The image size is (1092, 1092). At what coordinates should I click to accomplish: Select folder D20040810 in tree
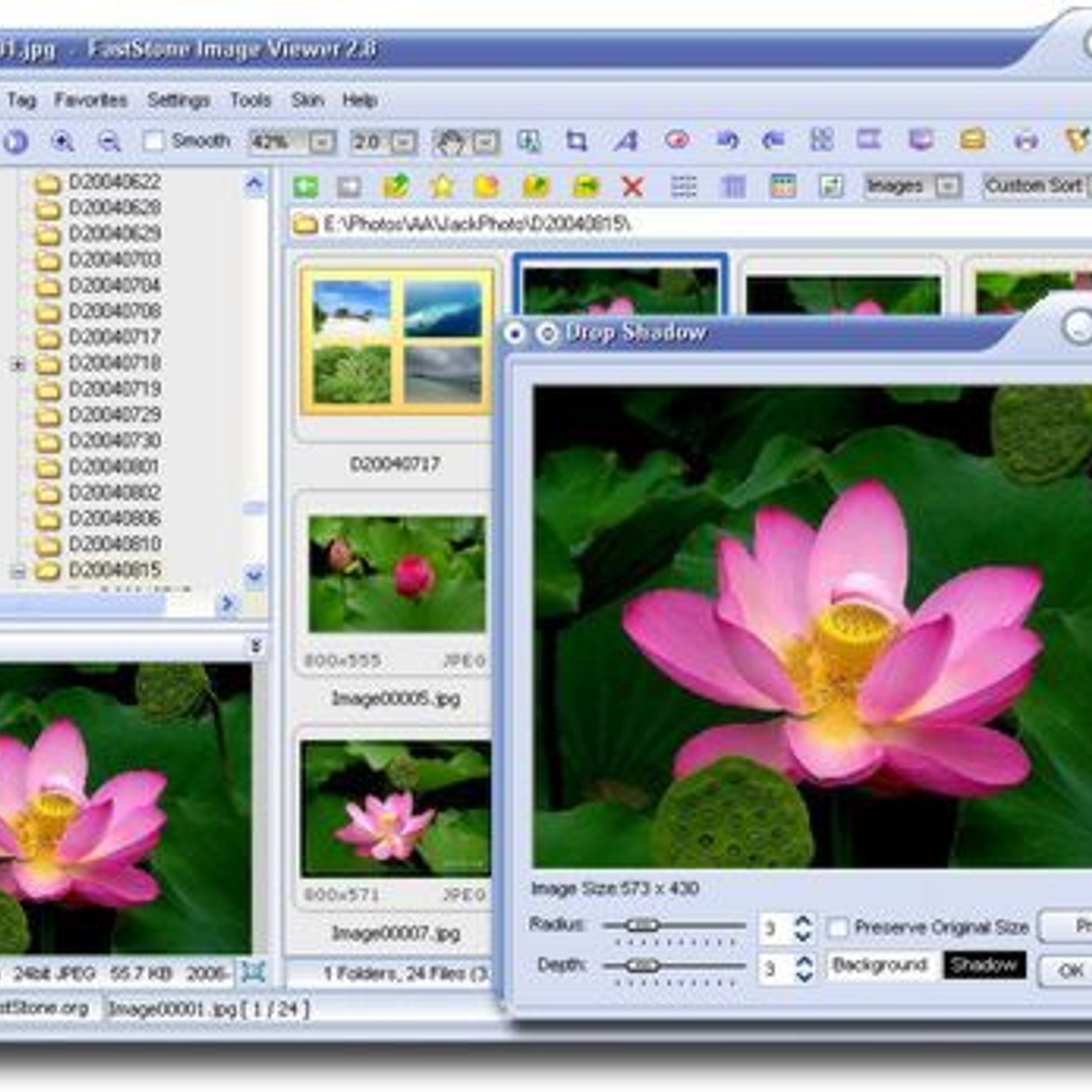(x=115, y=544)
